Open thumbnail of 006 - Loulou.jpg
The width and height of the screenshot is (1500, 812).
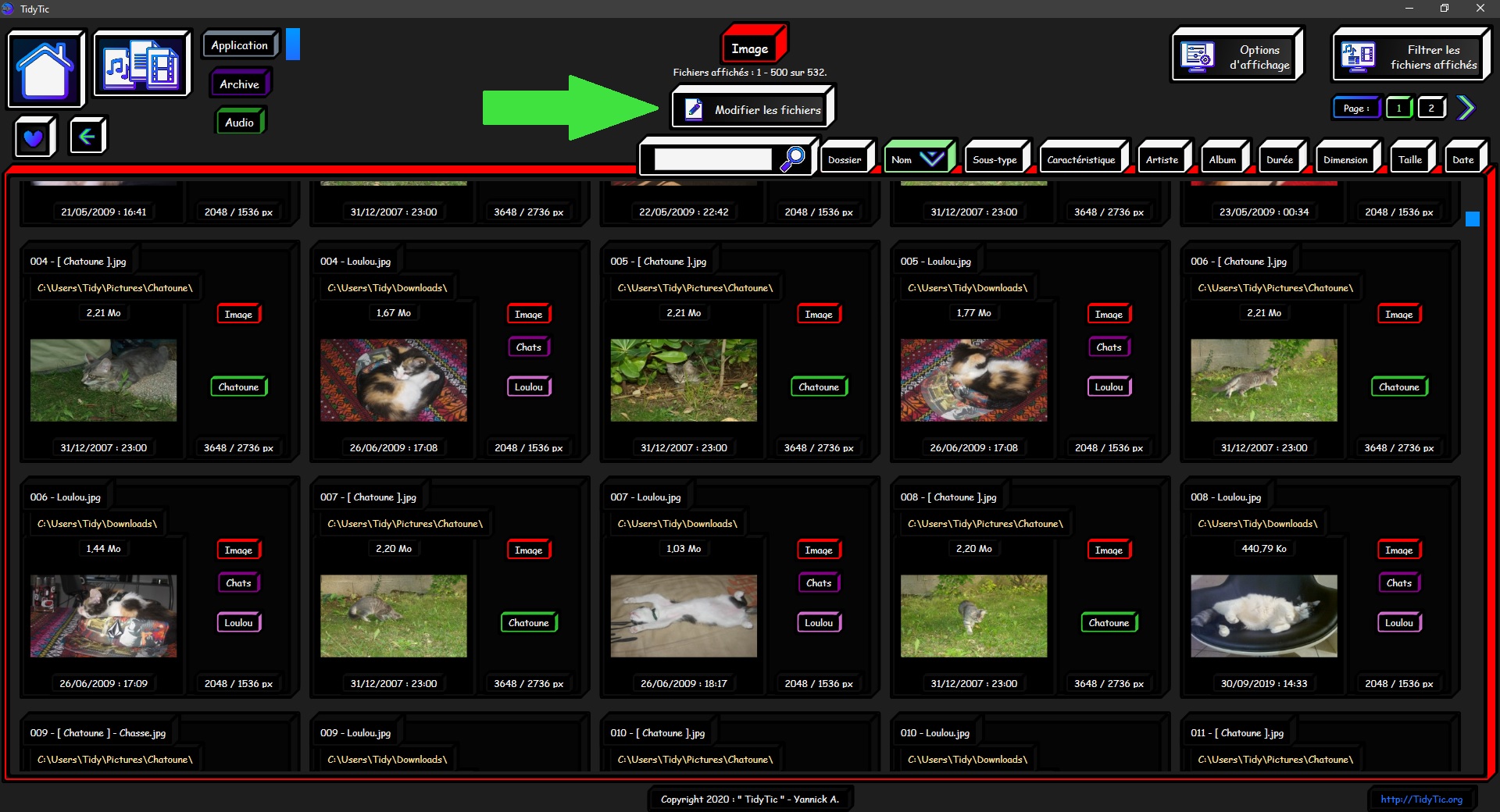(x=103, y=616)
